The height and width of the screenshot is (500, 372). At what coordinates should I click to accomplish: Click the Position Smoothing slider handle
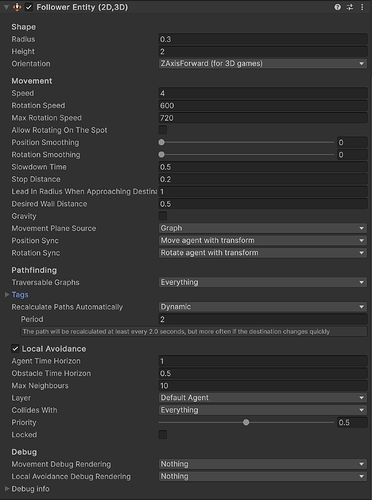162,142
